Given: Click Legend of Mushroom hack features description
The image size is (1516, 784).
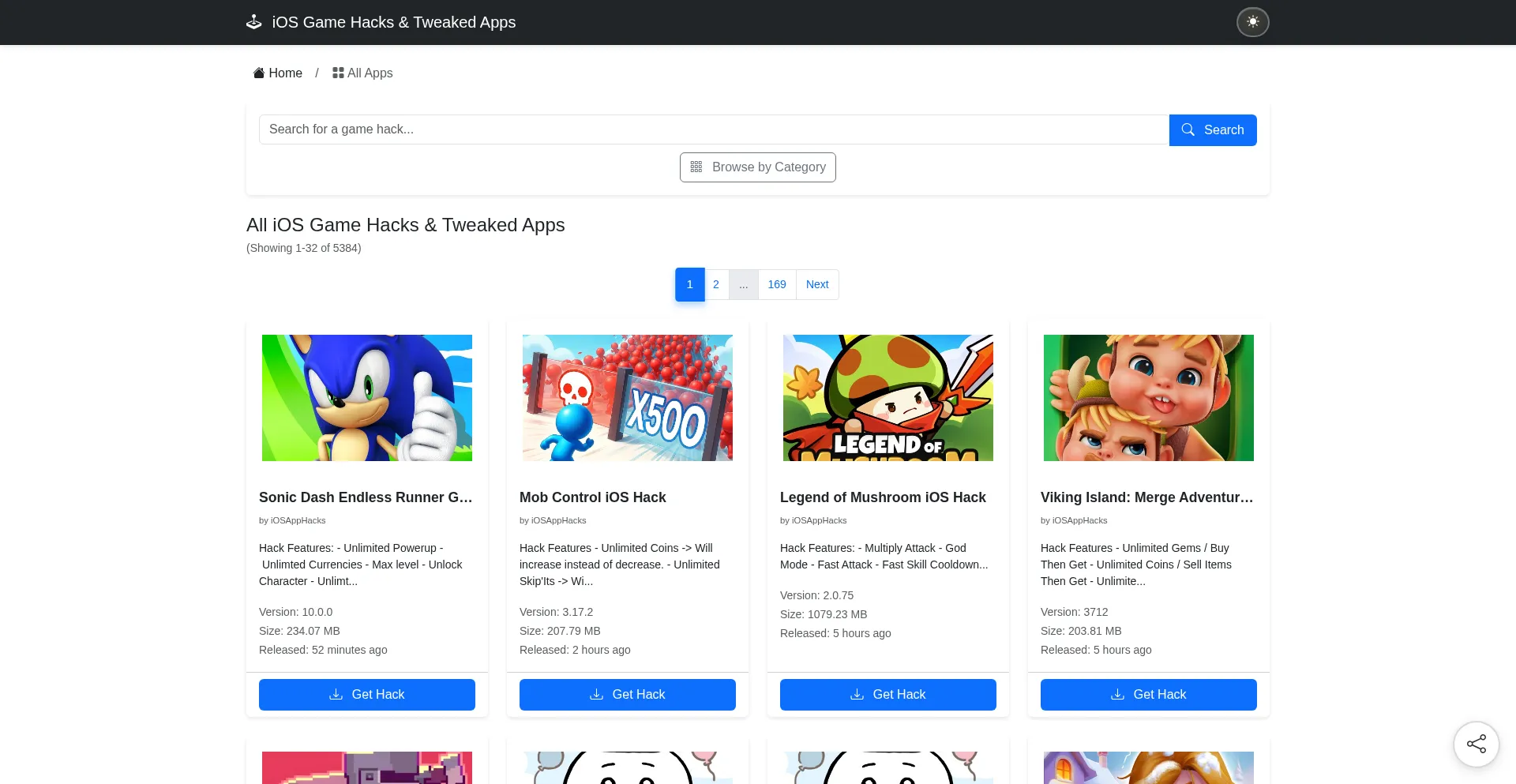Looking at the screenshot, I should 884,556.
